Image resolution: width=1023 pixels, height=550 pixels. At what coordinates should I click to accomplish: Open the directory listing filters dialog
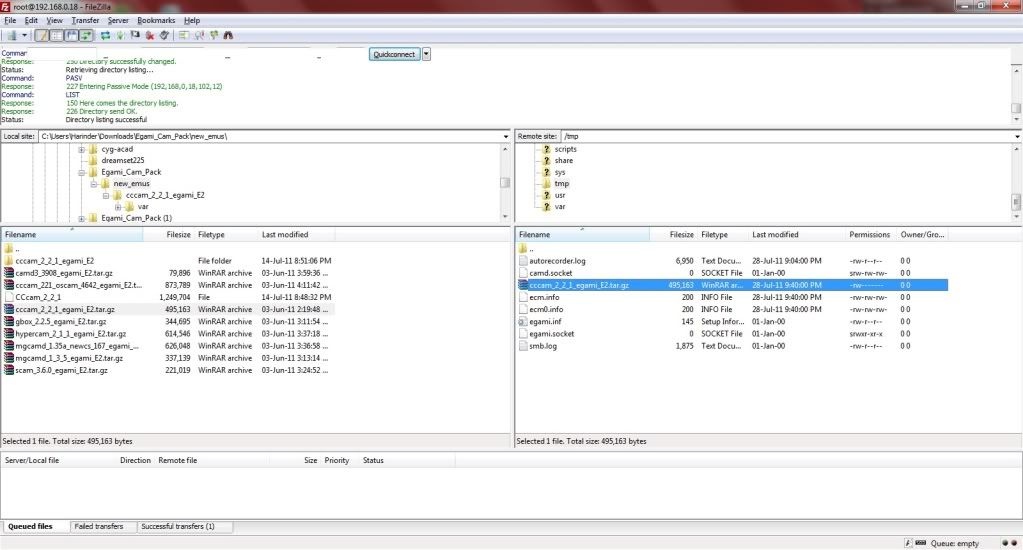(x=184, y=35)
